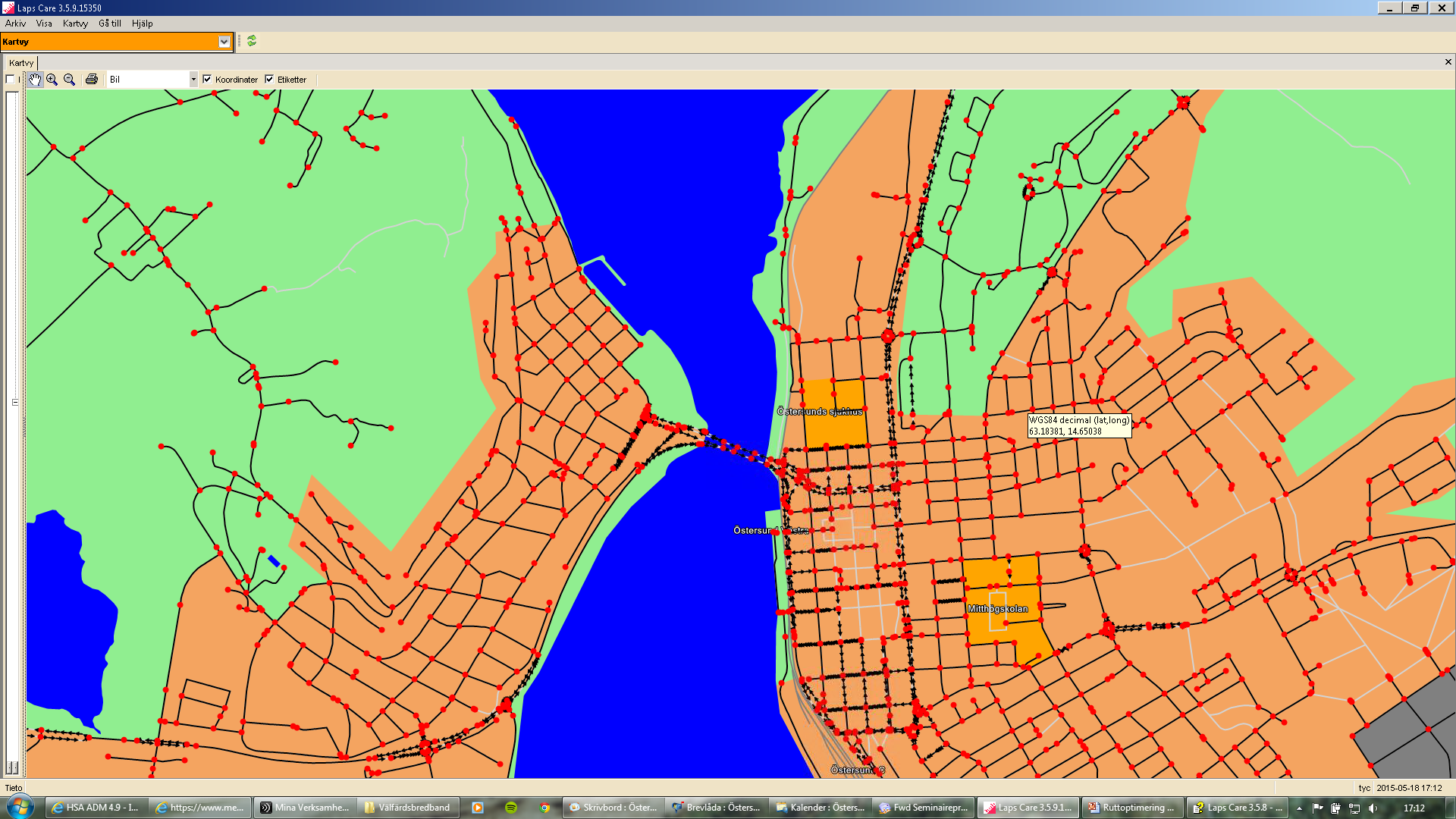The width and height of the screenshot is (1456, 819).
Task: Open Windows Media Player taskbar icon
Action: point(478,808)
